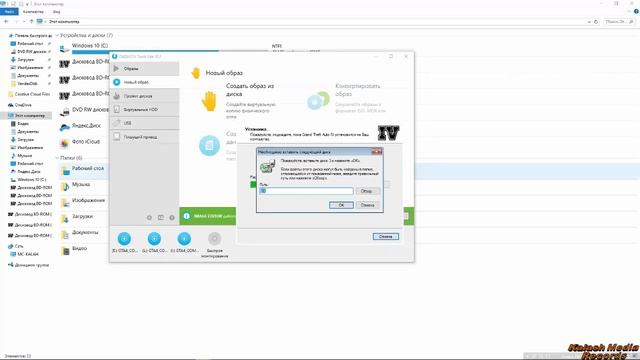The height and width of the screenshot is (360, 640).
Task: Select OneDrive in the navigation tree
Action: pyautogui.click(x=20, y=105)
